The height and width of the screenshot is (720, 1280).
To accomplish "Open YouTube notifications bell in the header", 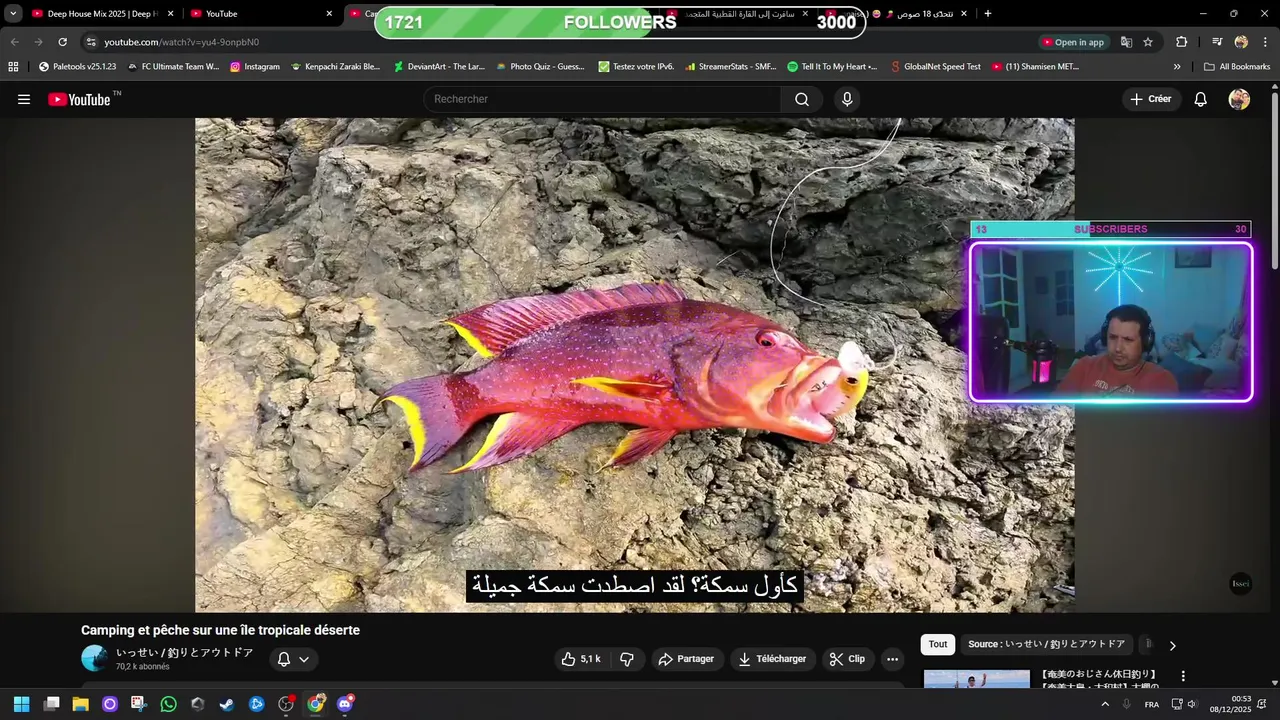I will (x=1201, y=99).
